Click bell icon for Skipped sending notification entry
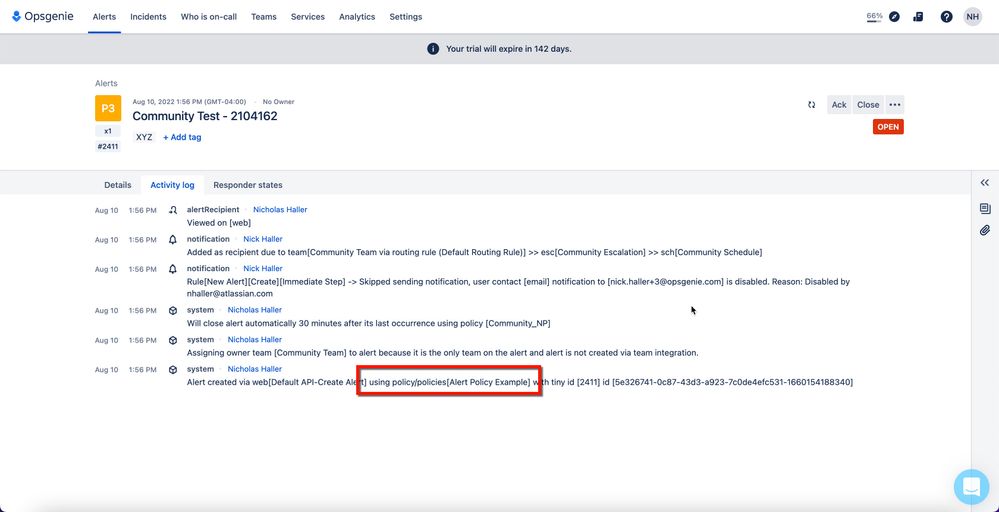Image resolution: width=999 pixels, height=512 pixels. tap(173, 269)
